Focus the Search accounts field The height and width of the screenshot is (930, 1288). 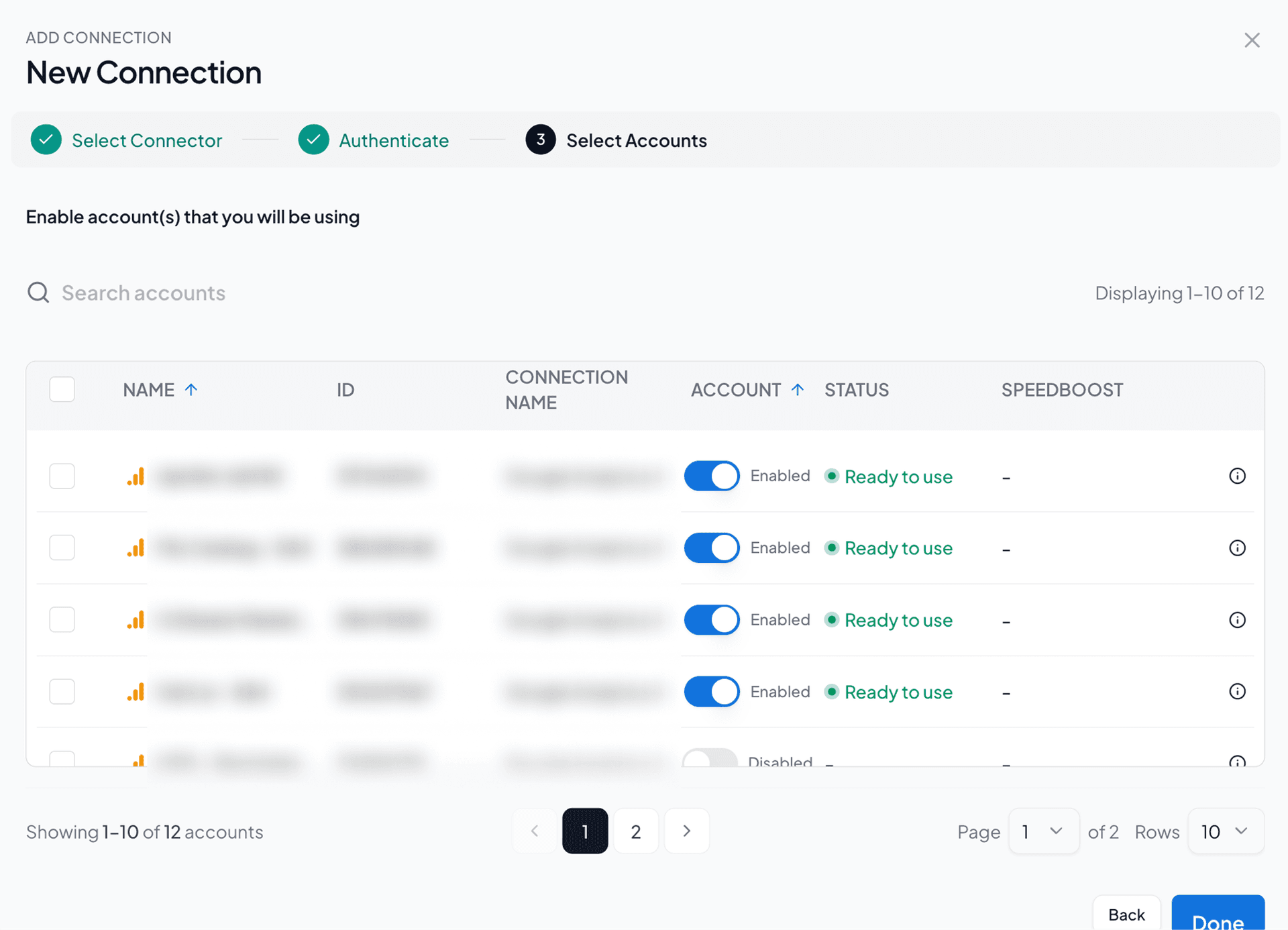pos(143,293)
